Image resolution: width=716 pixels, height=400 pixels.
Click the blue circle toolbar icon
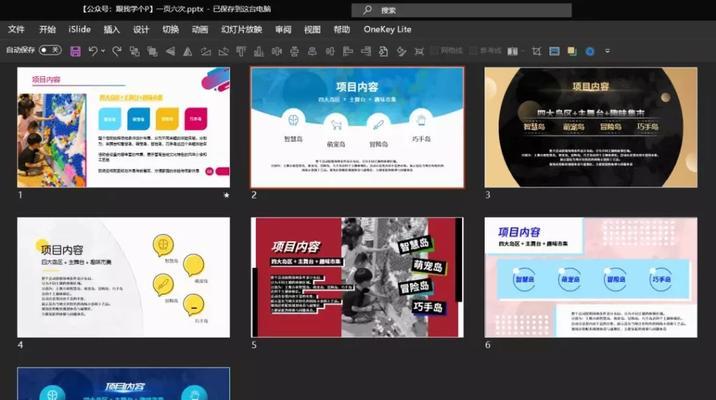590,51
